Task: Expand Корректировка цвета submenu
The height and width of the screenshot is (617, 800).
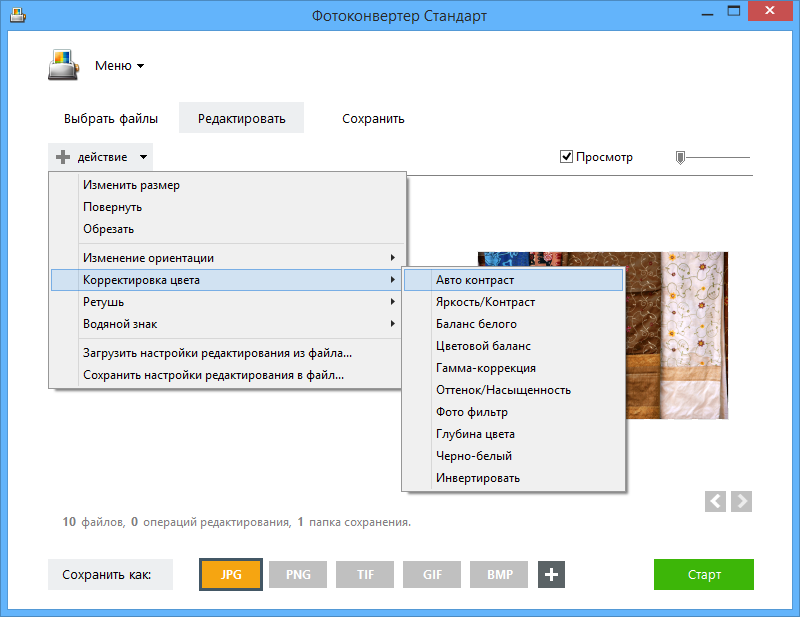Action: click(226, 280)
